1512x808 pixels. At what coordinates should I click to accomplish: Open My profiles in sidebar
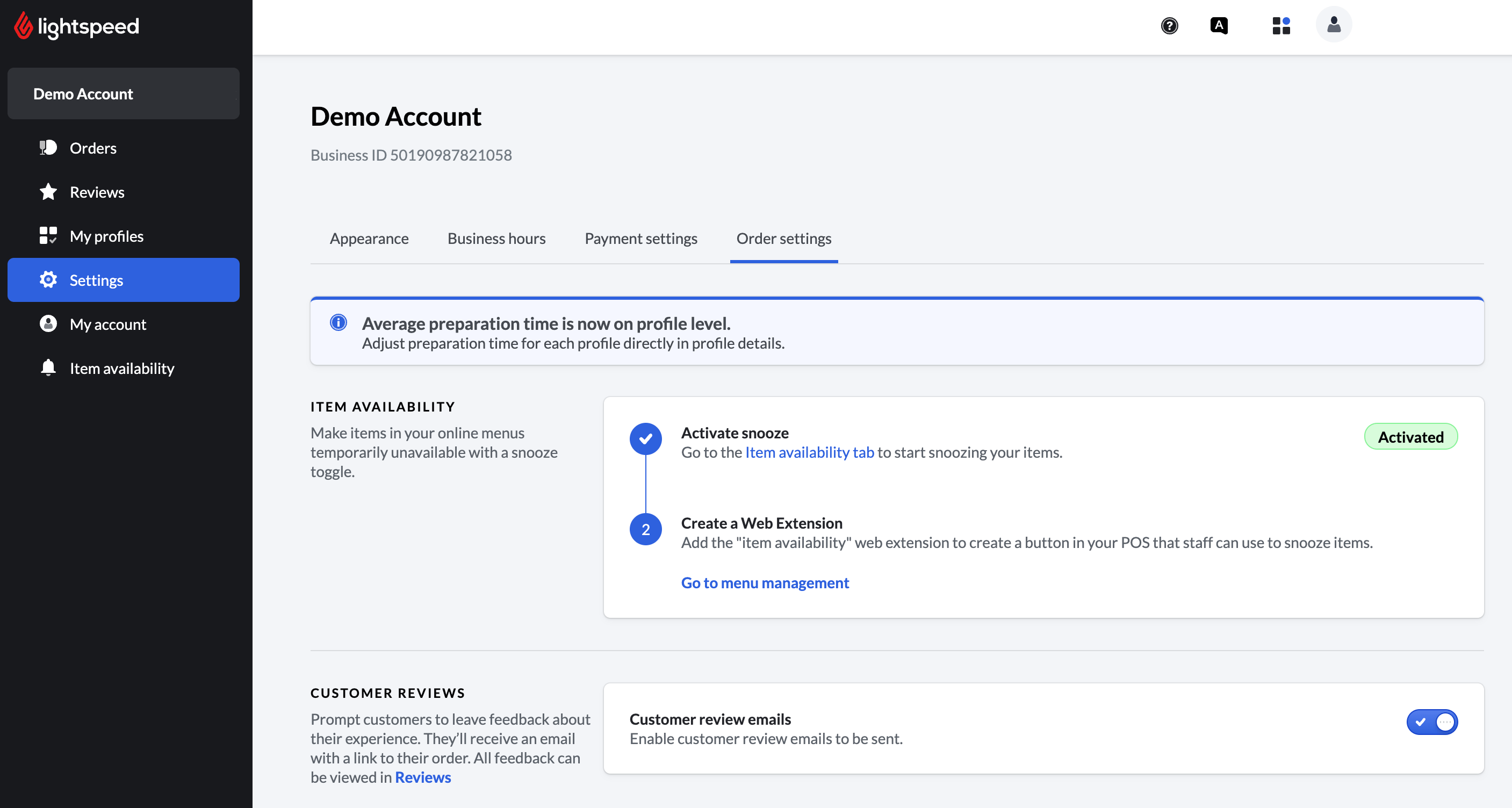click(106, 236)
